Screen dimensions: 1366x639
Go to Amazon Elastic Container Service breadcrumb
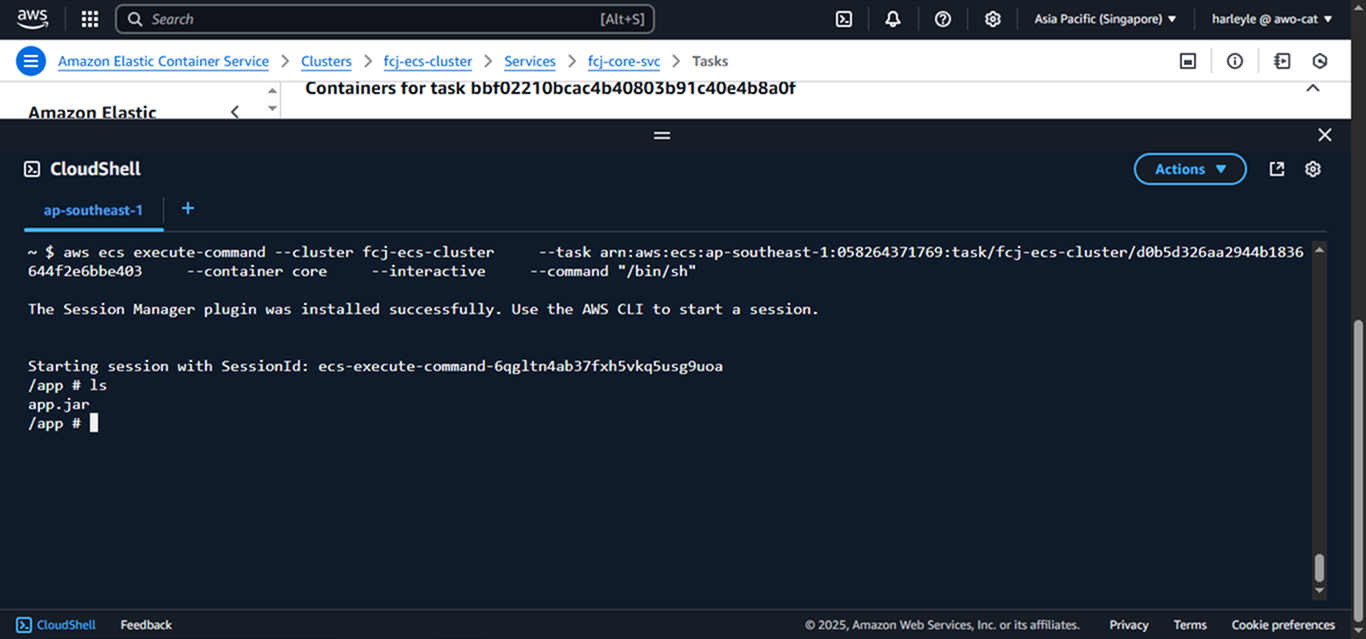tap(163, 61)
